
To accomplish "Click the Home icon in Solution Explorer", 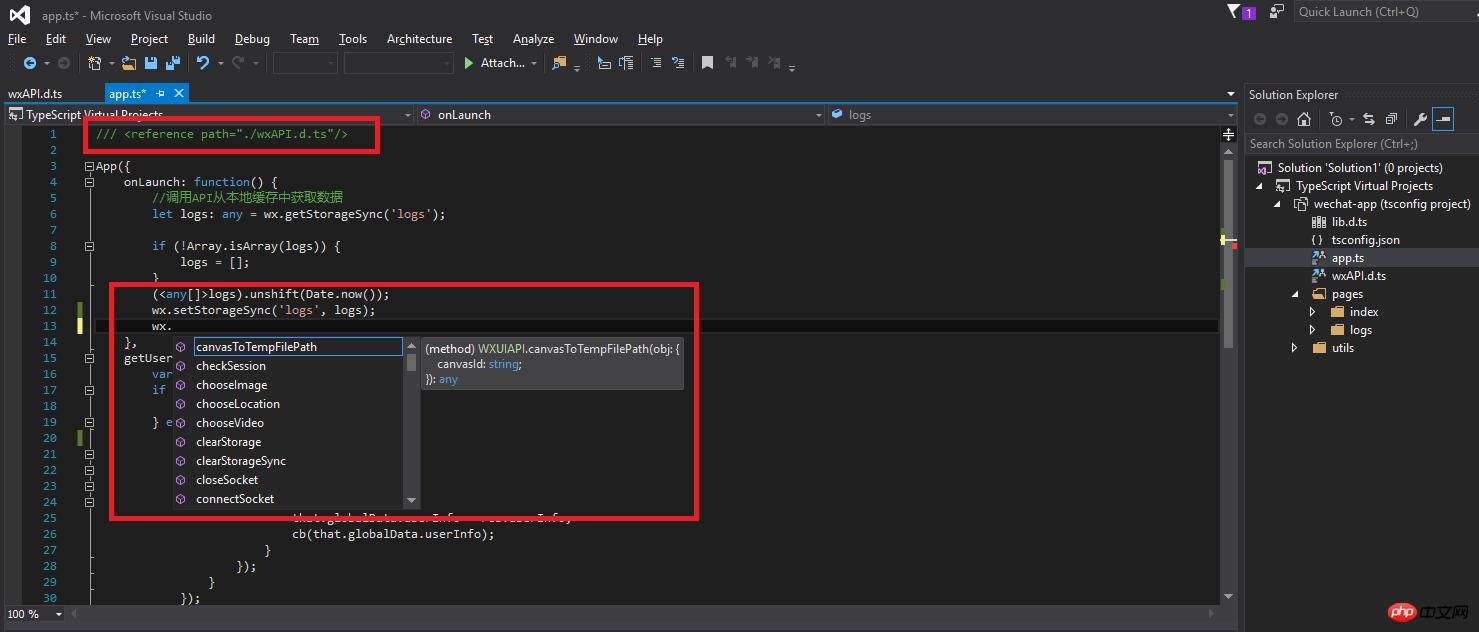I will click(1304, 119).
